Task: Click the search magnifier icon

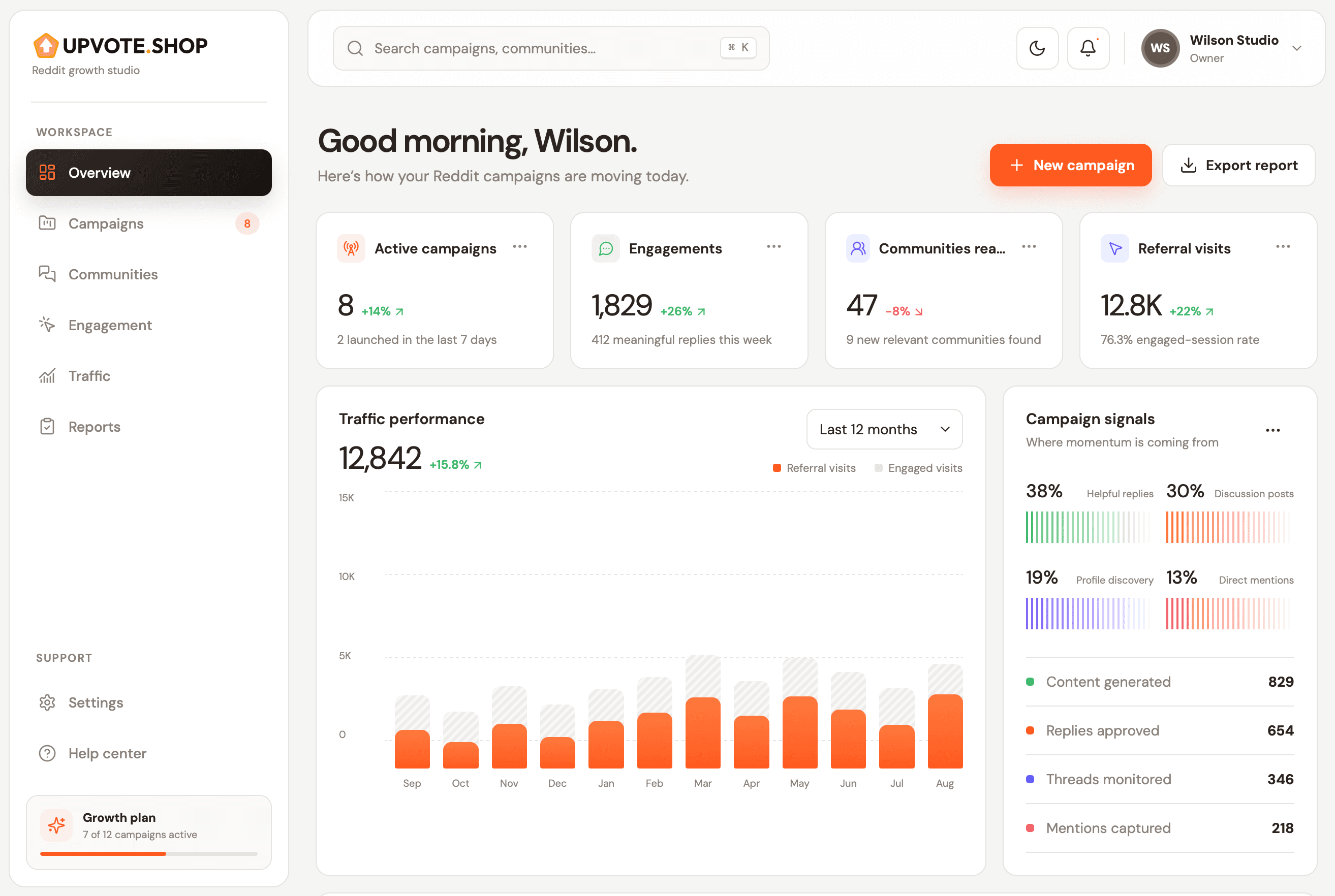Action: click(x=355, y=49)
